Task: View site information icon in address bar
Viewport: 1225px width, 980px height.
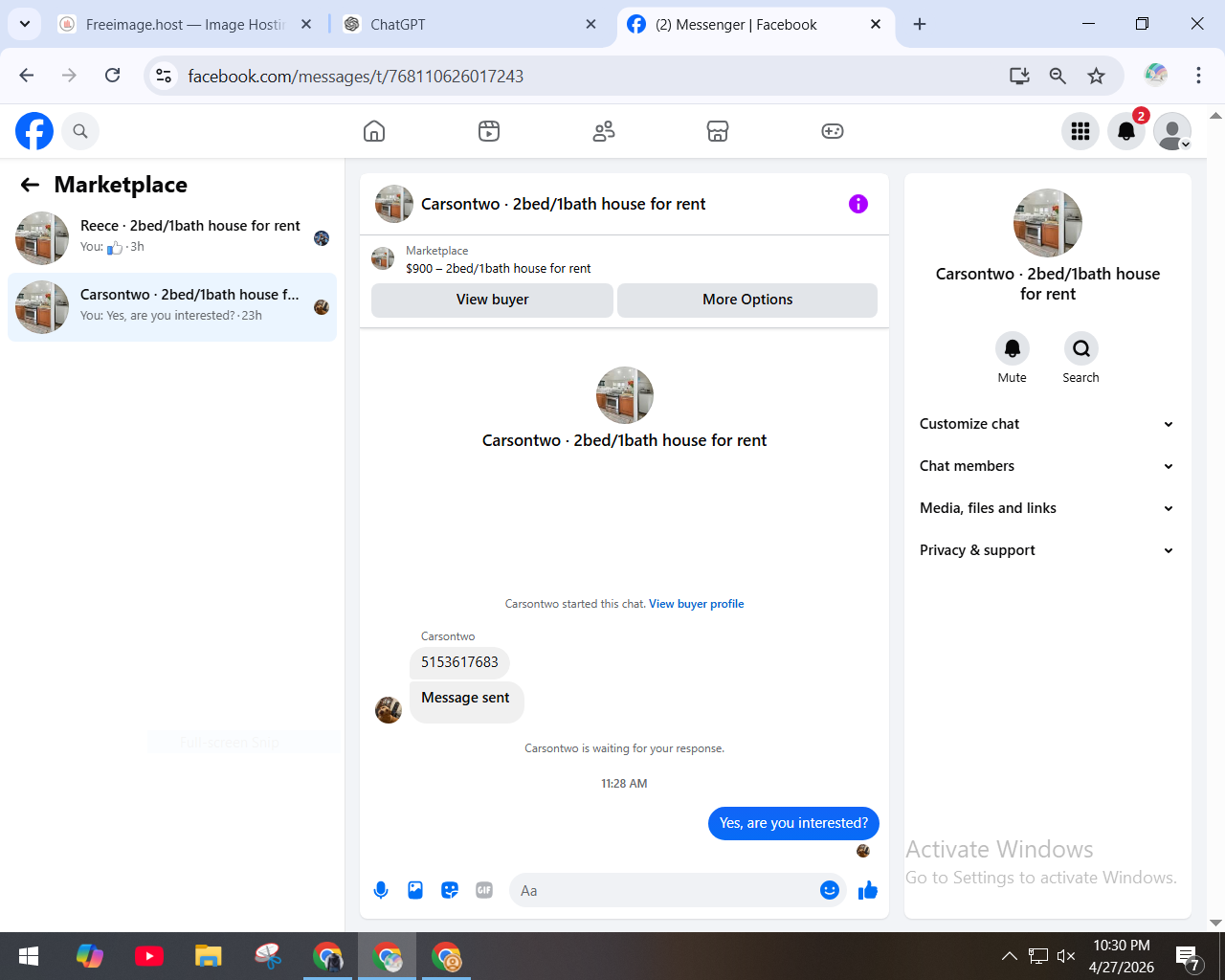Action: point(165,76)
